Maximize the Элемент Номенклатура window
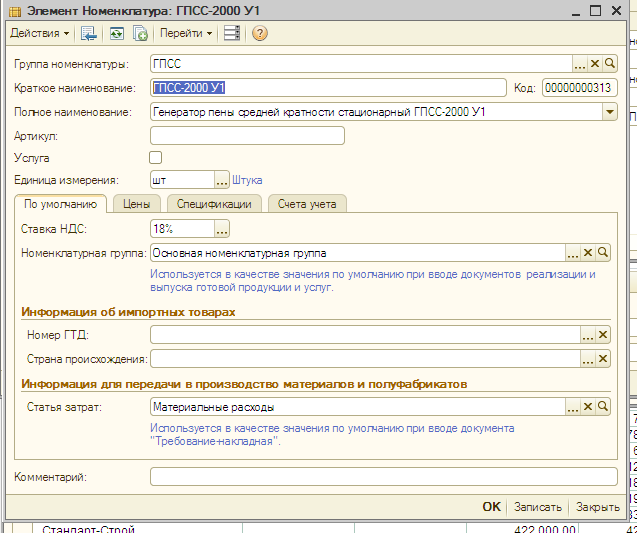 [596, 11]
